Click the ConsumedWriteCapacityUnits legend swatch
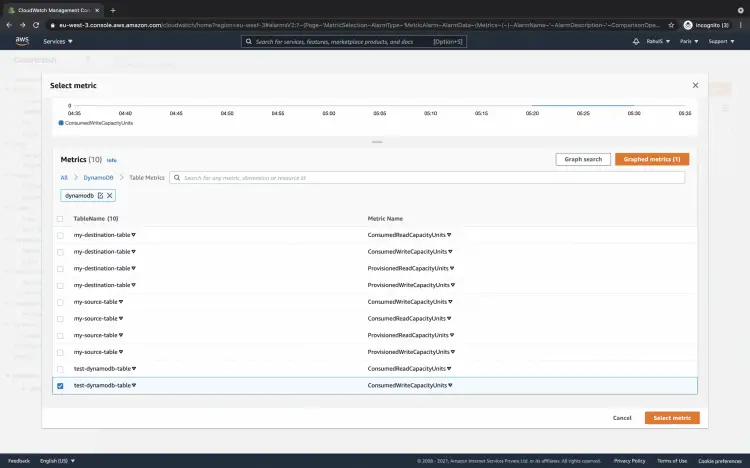 point(61,123)
